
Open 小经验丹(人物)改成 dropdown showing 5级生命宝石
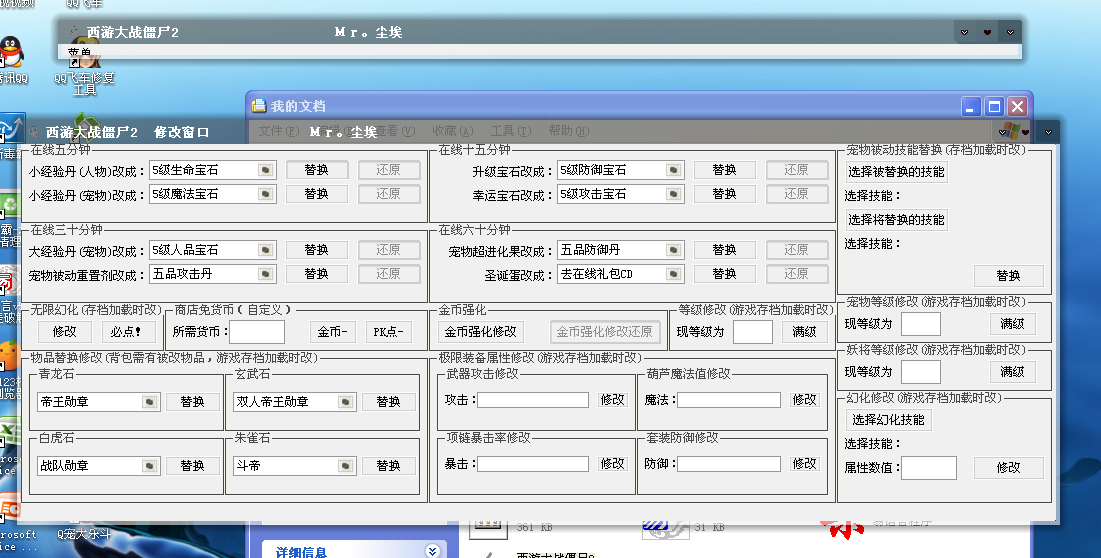click(x=265, y=170)
